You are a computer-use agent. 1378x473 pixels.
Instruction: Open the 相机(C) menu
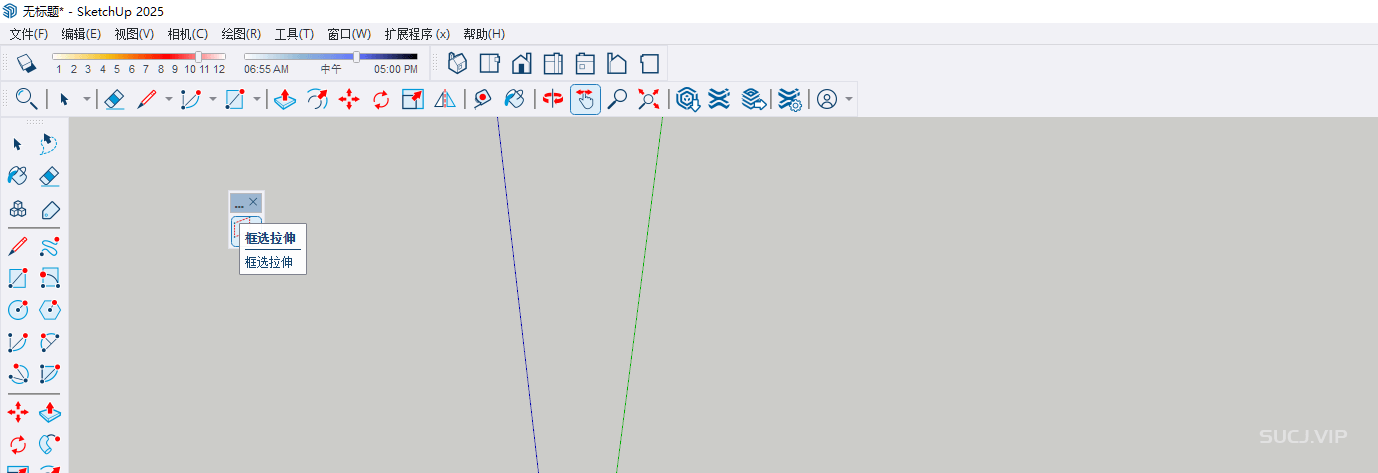coord(187,34)
